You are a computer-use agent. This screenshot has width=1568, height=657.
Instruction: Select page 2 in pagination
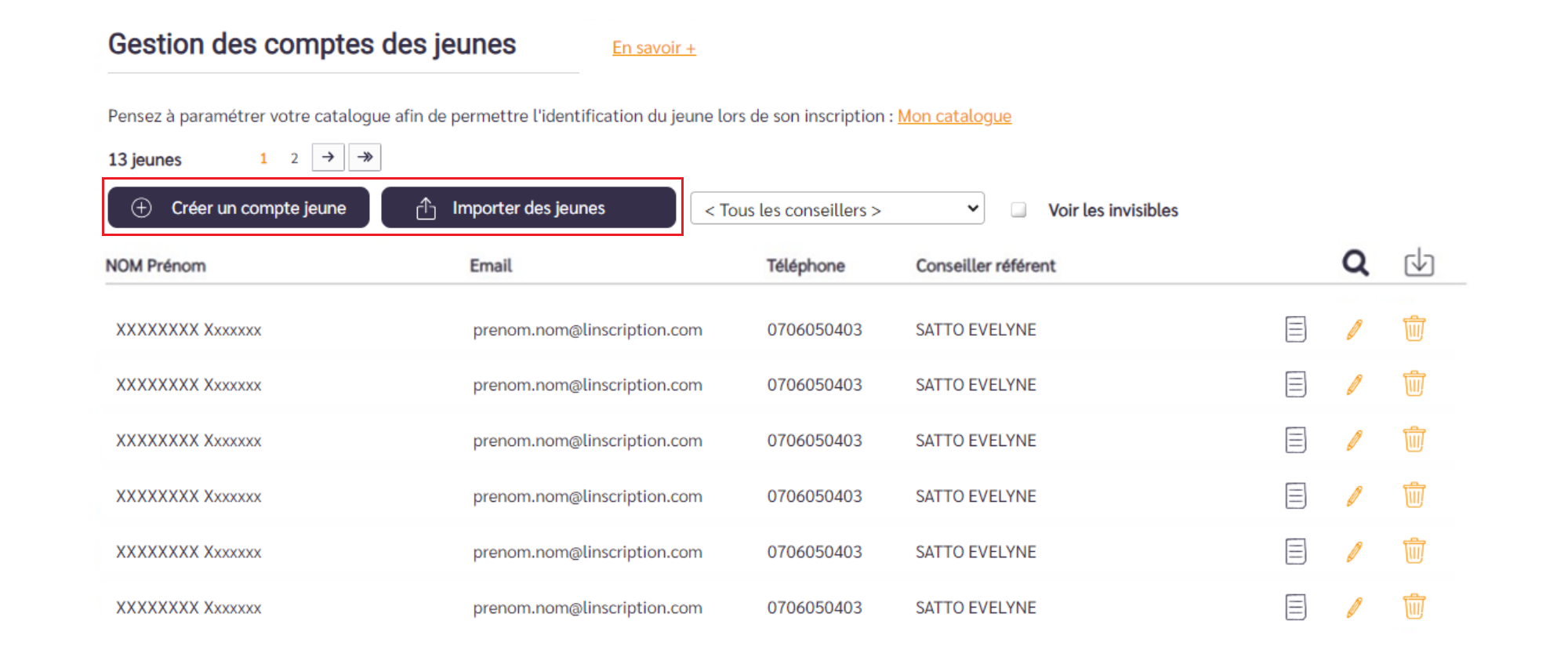(x=294, y=158)
